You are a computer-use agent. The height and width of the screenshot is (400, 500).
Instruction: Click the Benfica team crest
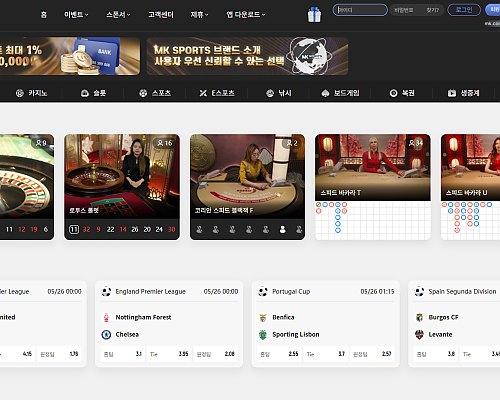coord(263,317)
